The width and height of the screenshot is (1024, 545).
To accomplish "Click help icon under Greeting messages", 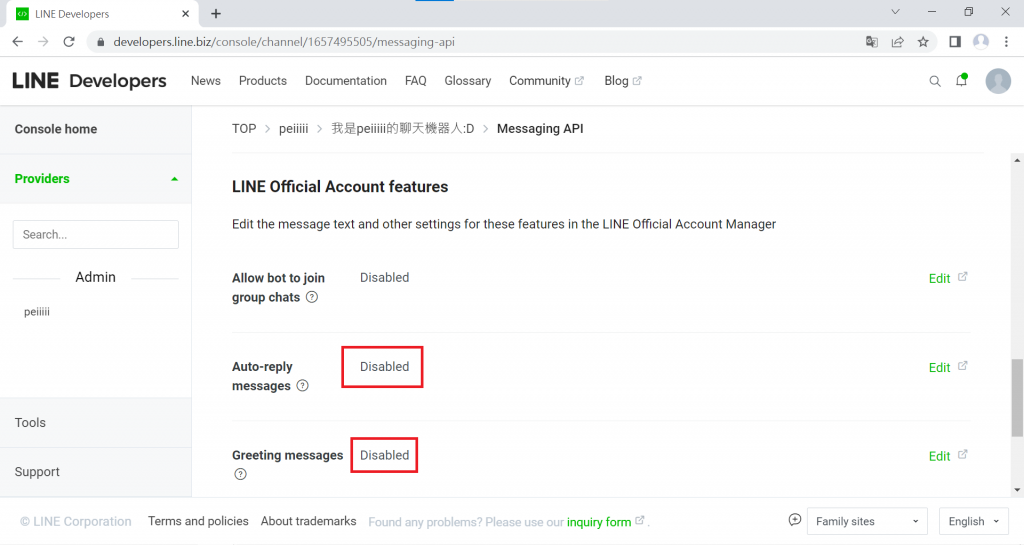I will (x=240, y=475).
